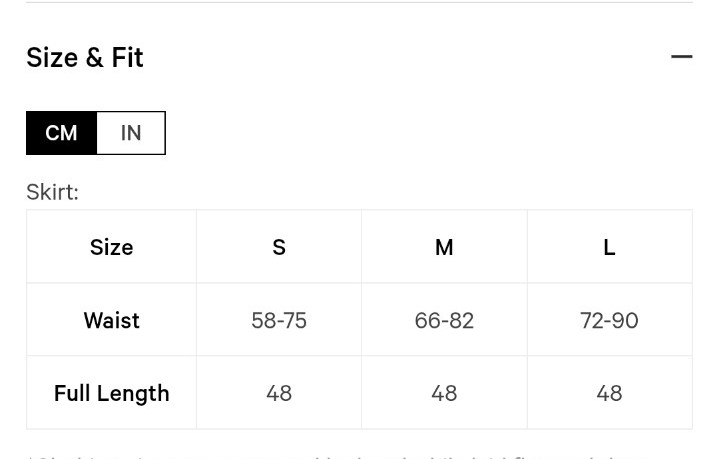
Task: Switch measurements to IN inches
Action: (131, 133)
